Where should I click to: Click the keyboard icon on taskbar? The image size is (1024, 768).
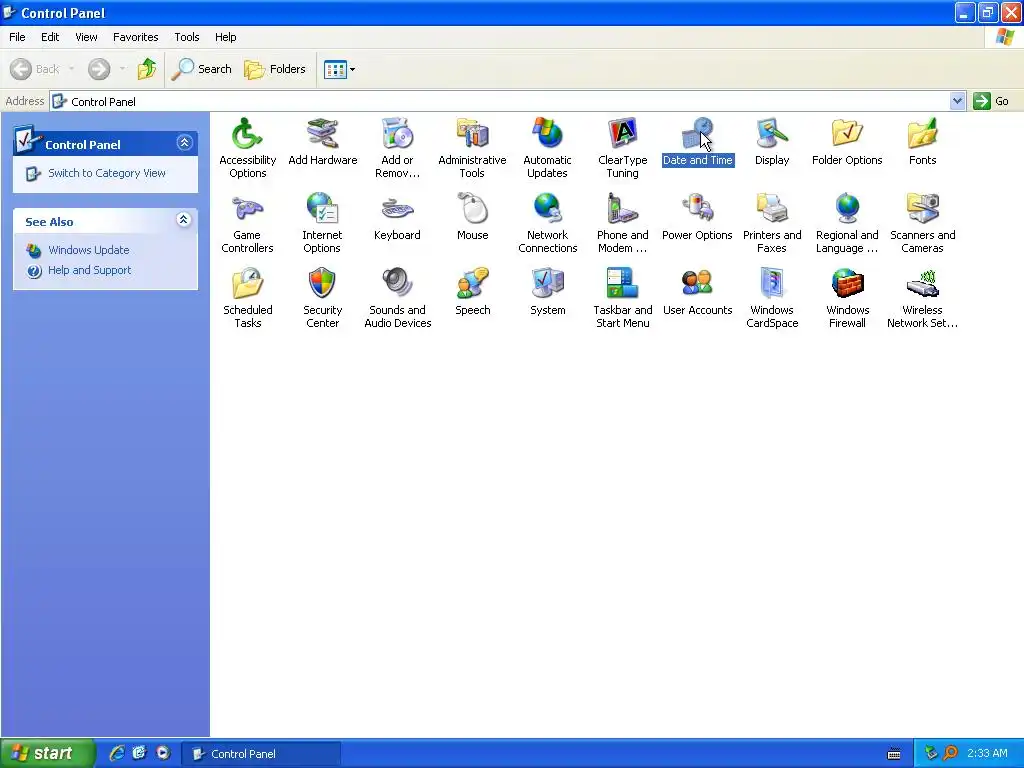[894, 754]
